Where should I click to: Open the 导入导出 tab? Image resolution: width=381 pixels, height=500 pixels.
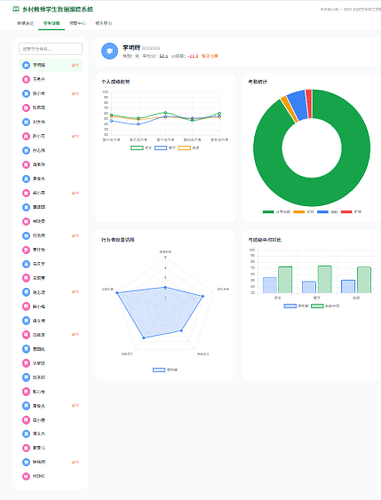[104, 23]
